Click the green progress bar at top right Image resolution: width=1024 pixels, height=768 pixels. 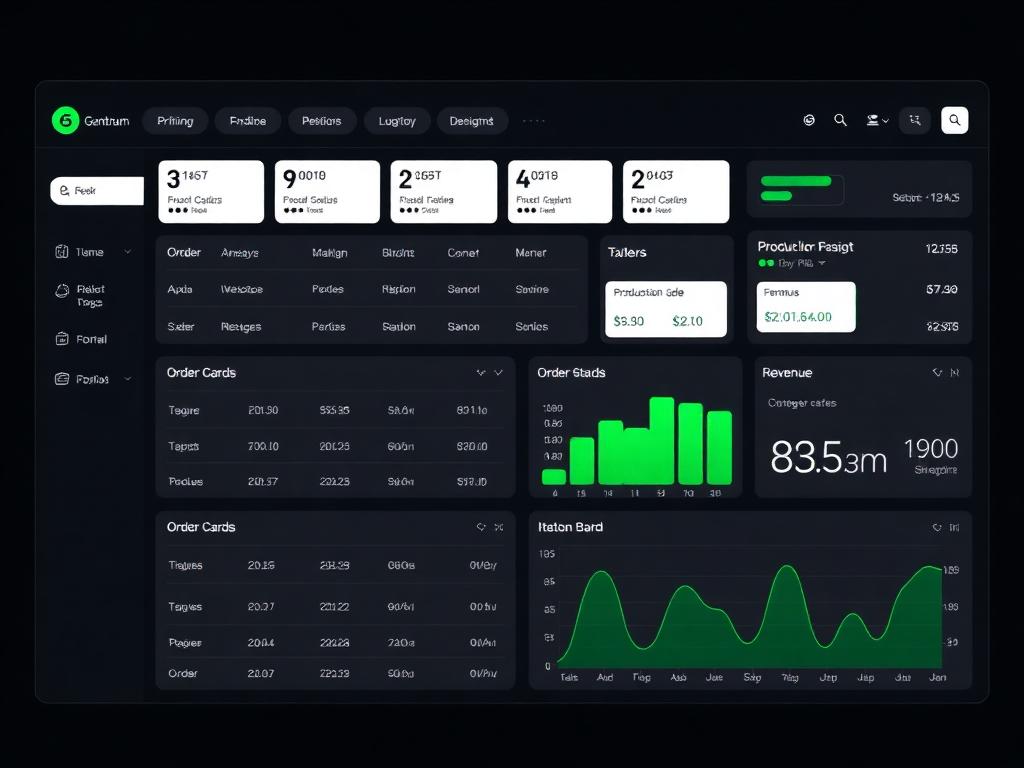point(796,181)
